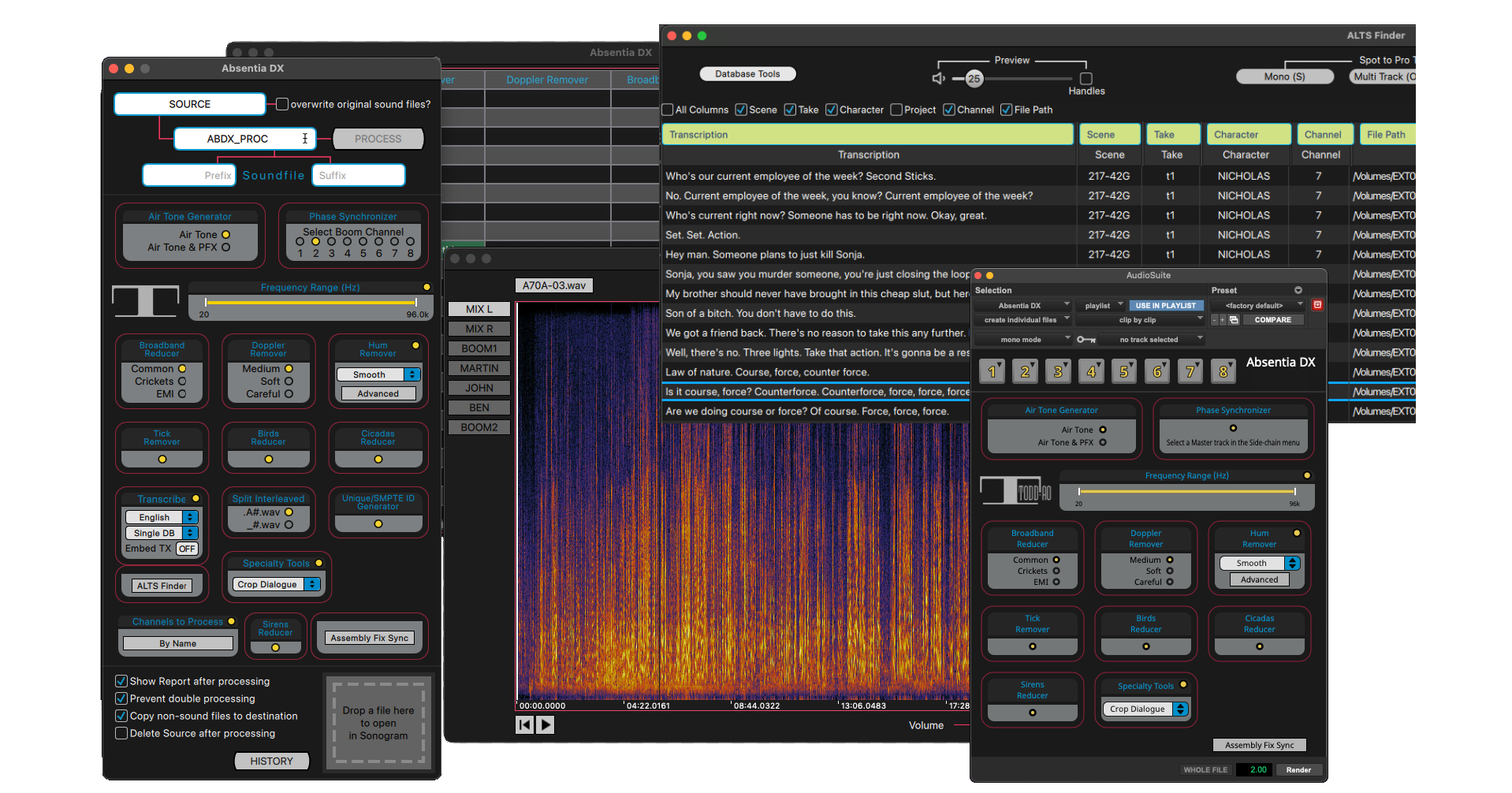Click the T logo in Absentia DX window
Screen dimensions: 1512x793
coord(146,300)
